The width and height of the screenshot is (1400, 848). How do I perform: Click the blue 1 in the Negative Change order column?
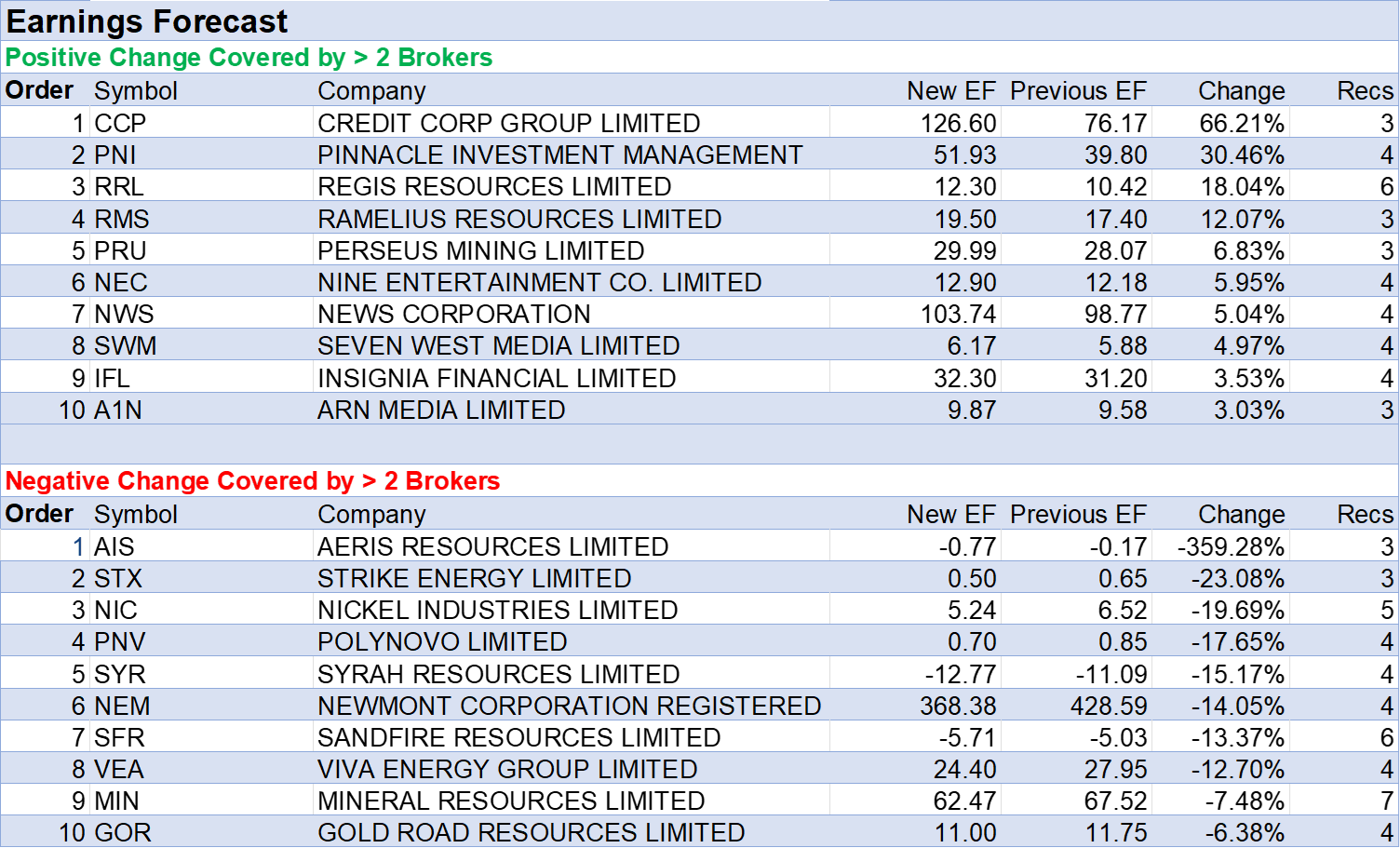78,546
